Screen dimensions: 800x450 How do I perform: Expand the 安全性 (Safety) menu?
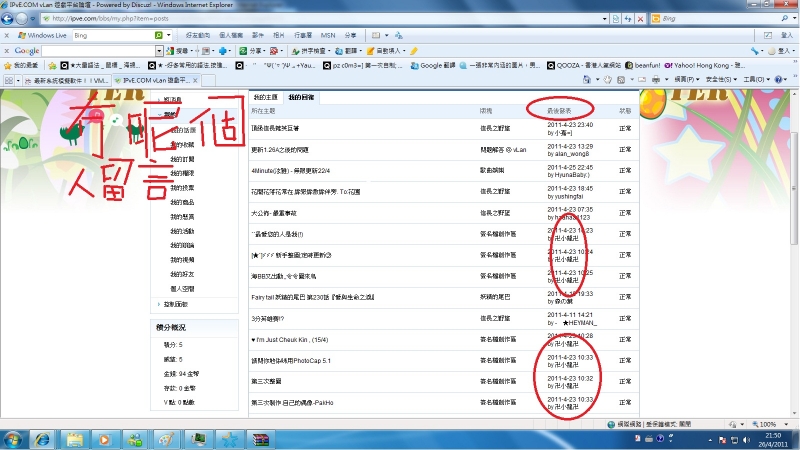point(723,79)
